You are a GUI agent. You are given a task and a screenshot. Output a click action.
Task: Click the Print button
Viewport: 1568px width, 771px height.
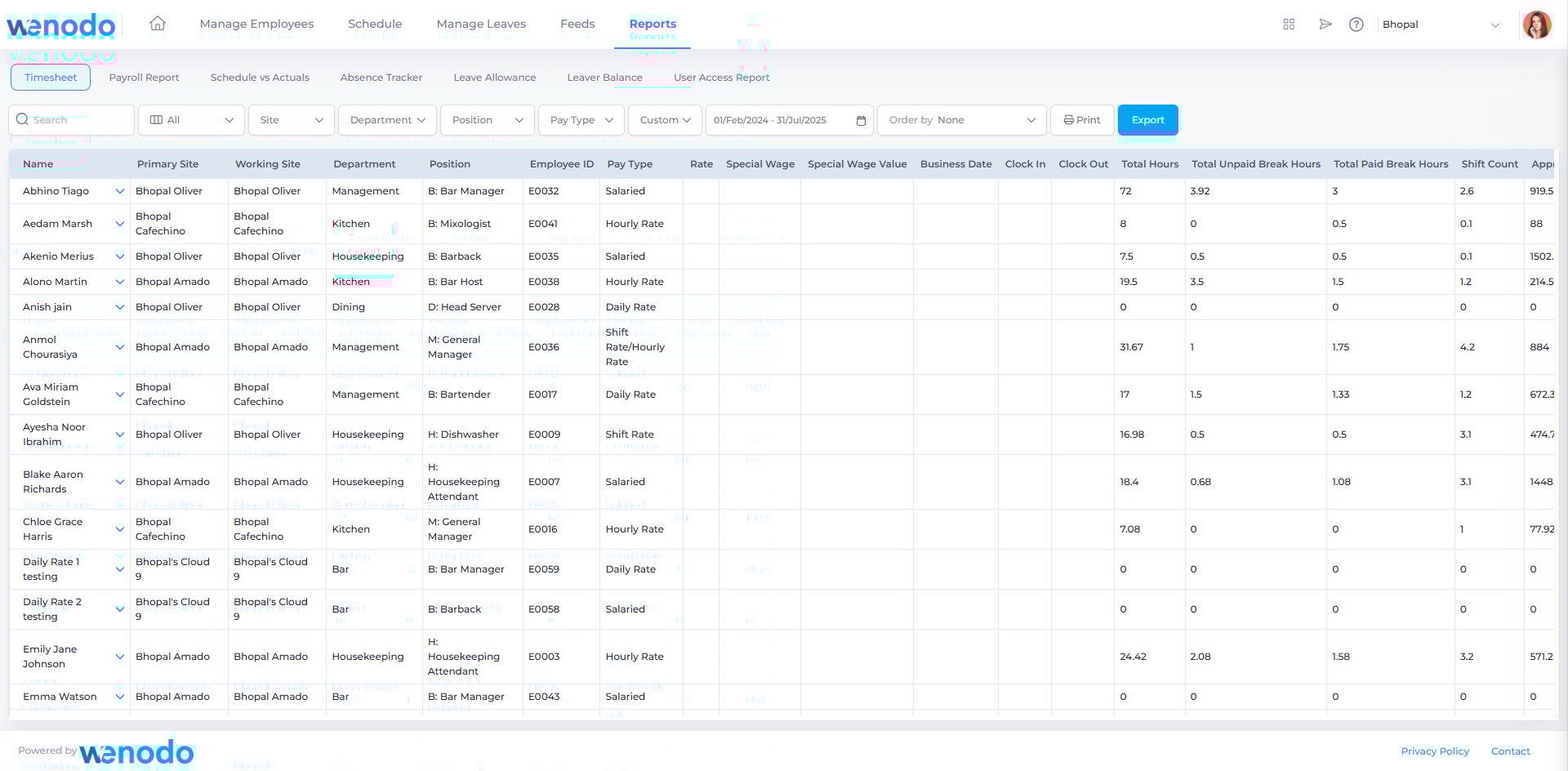click(1082, 120)
